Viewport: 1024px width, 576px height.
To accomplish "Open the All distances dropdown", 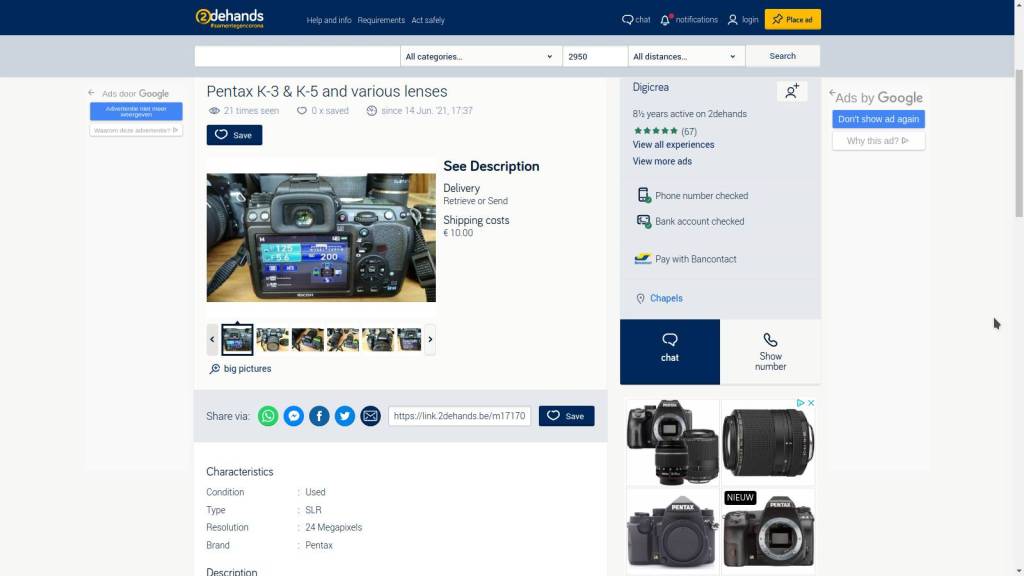I will [686, 56].
